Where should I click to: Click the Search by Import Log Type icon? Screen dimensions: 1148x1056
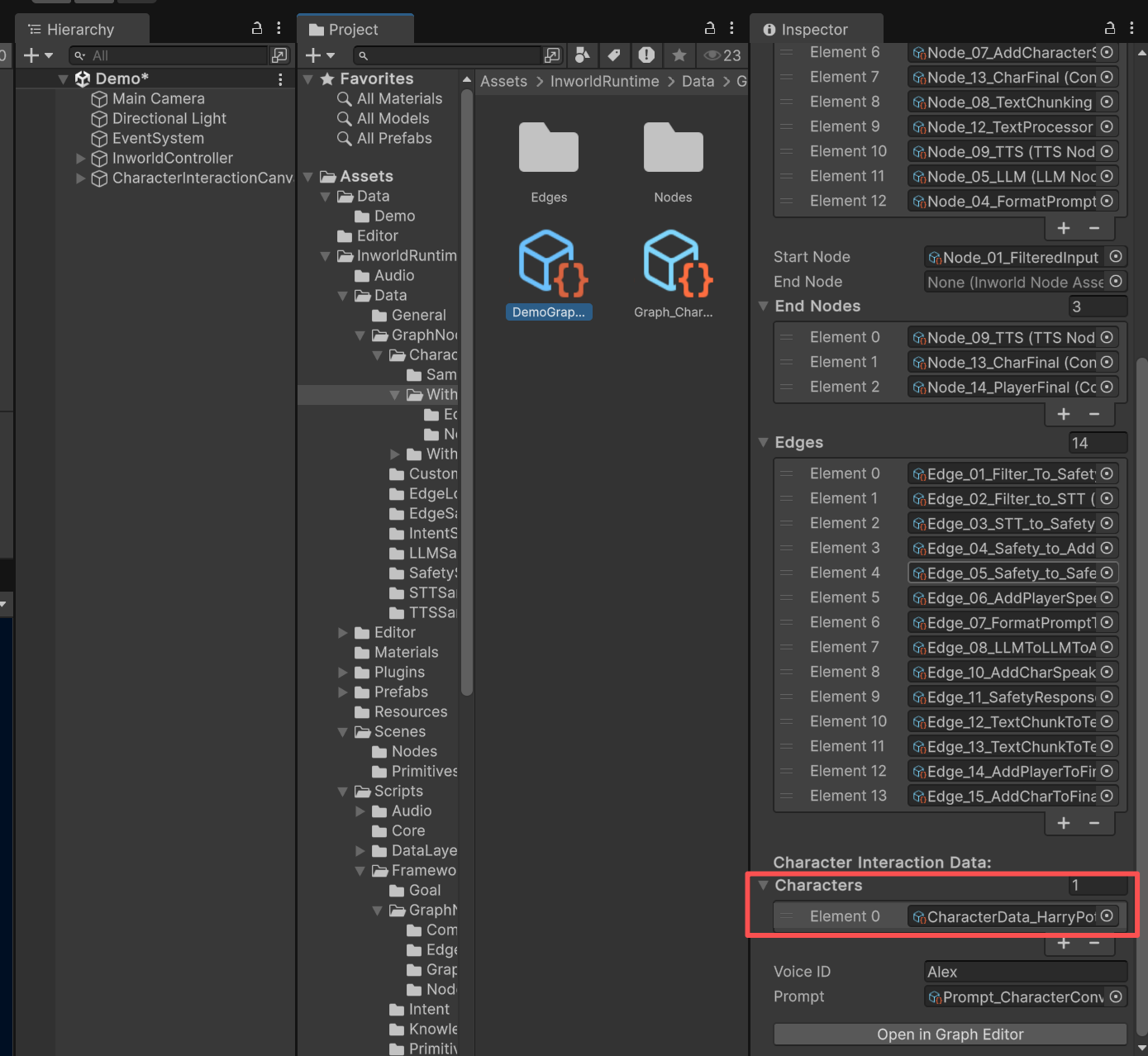click(646, 55)
